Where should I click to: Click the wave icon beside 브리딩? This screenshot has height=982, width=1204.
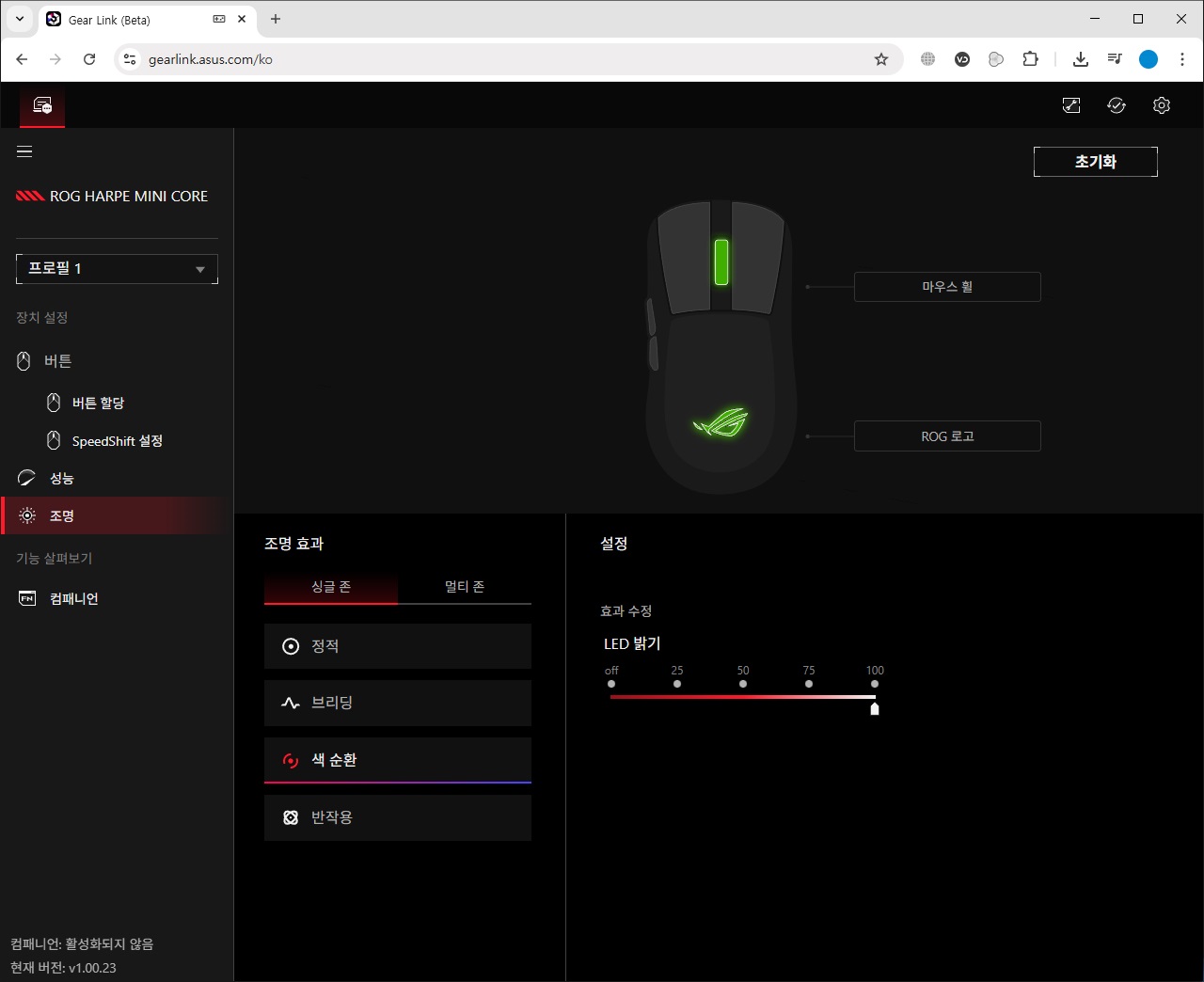[x=291, y=703]
